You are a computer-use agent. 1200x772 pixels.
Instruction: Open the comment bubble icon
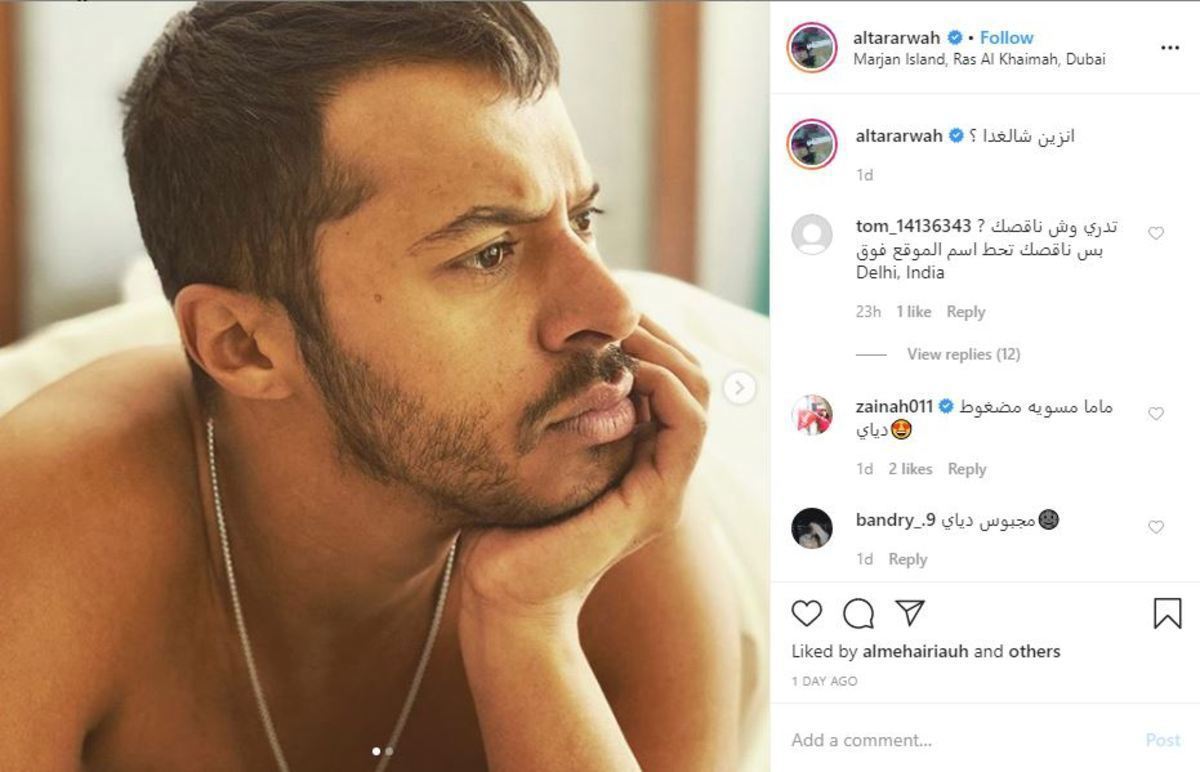point(858,613)
